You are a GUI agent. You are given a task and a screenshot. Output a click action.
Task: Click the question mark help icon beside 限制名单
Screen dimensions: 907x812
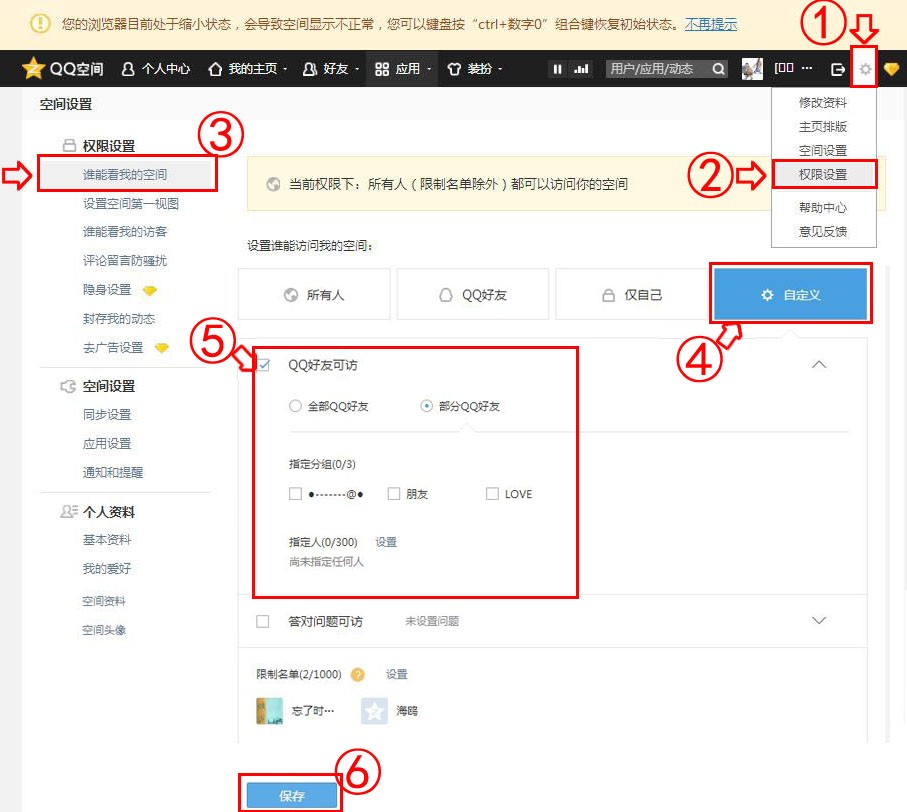(357, 675)
